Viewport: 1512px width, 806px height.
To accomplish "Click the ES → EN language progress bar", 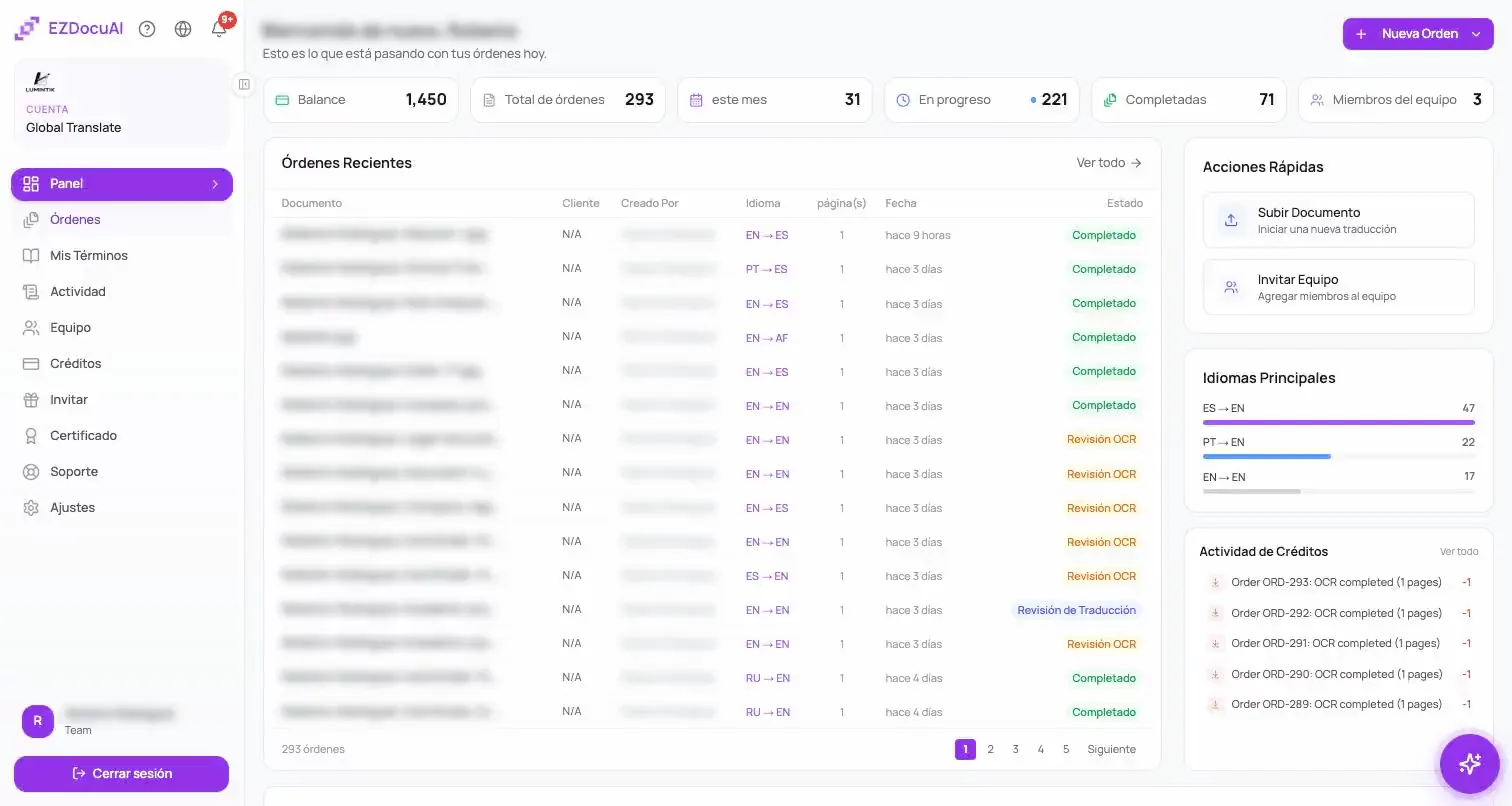I will point(1338,423).
